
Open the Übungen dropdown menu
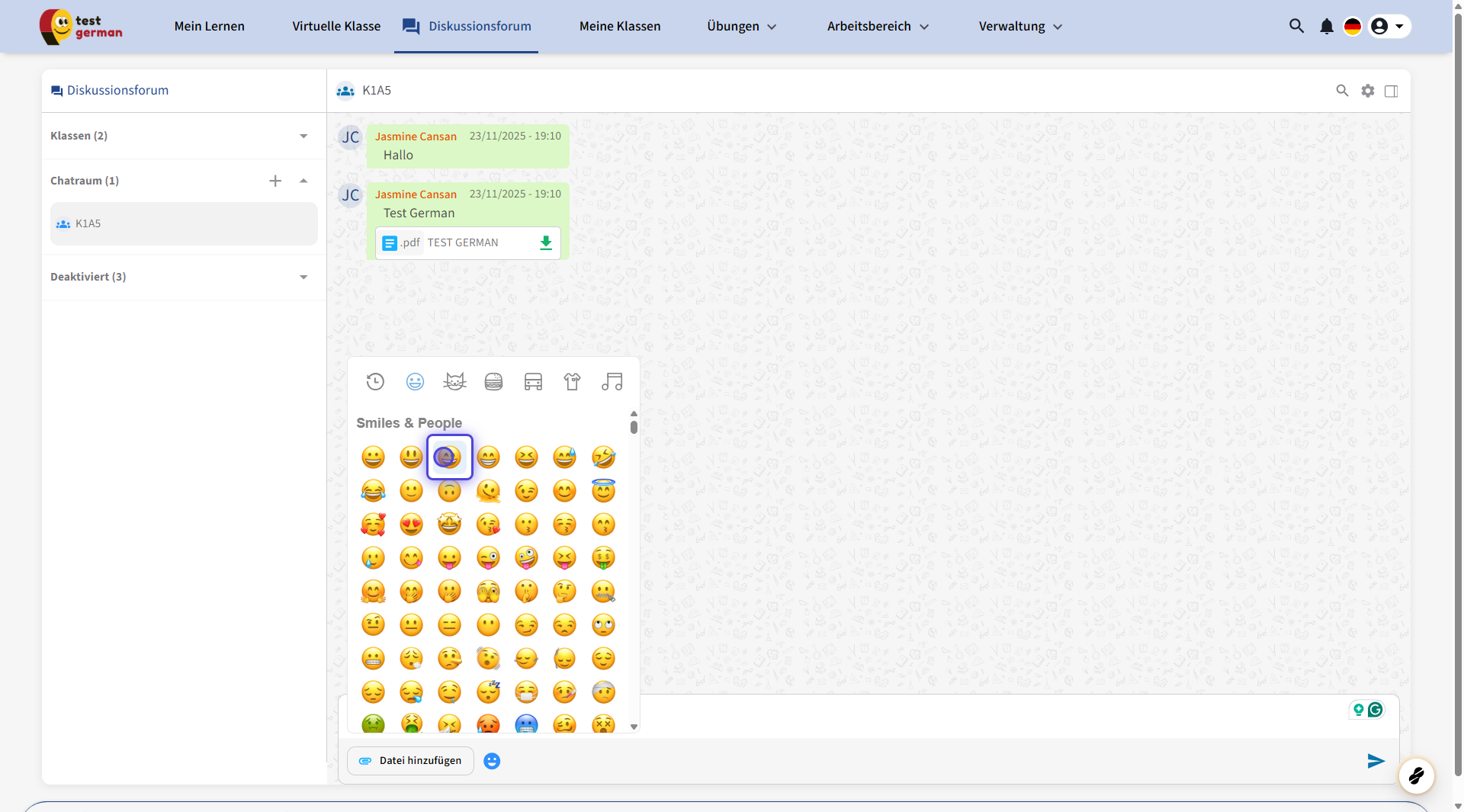(x=740, y=27)
